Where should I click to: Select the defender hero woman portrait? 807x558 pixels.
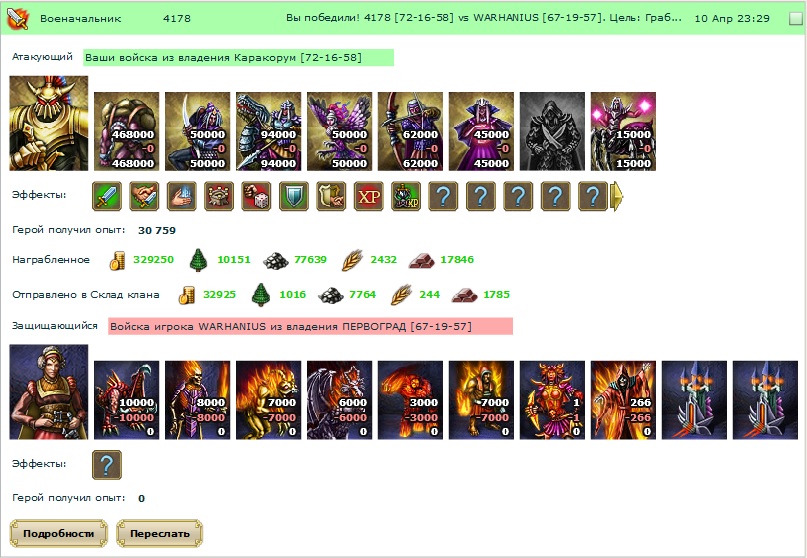pos(49,392)
